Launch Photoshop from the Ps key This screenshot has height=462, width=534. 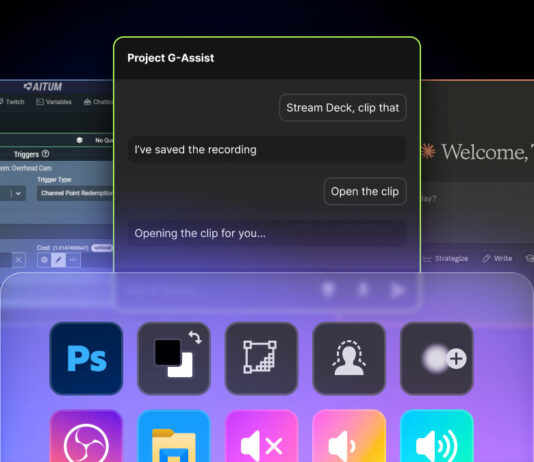click(86, 359)
